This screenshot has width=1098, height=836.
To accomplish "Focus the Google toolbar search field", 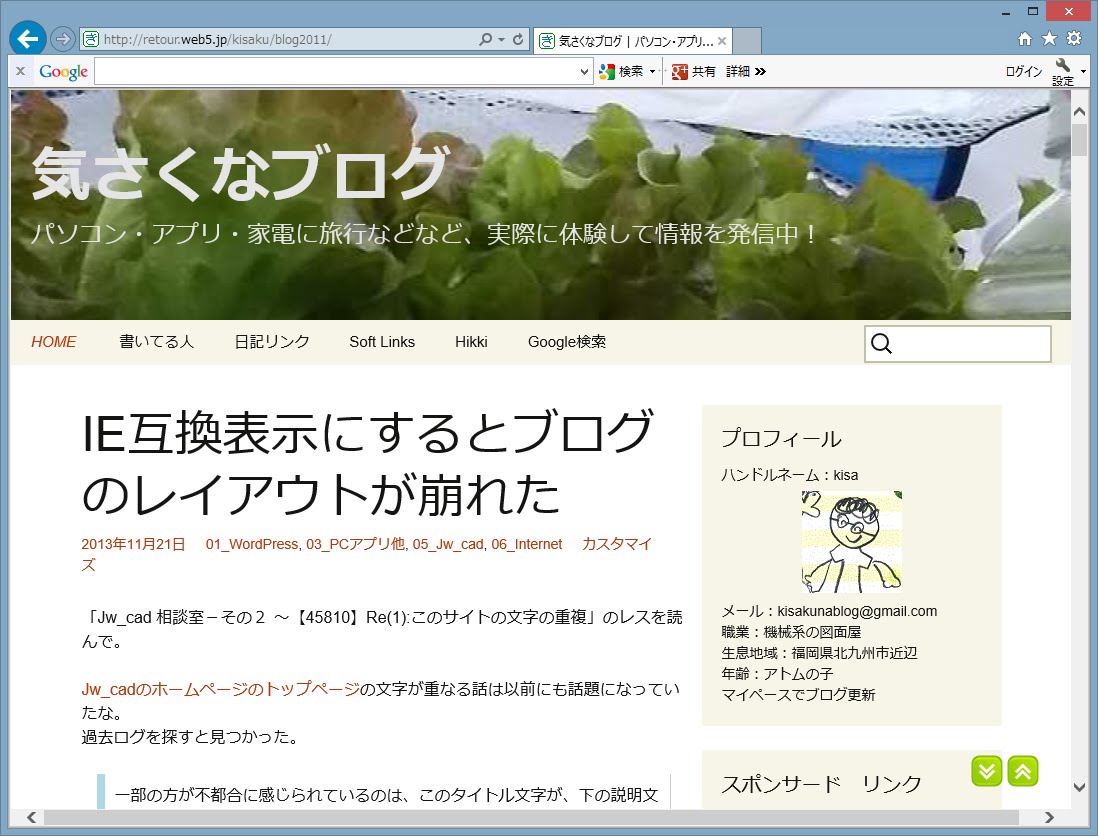I will [338, 71].
